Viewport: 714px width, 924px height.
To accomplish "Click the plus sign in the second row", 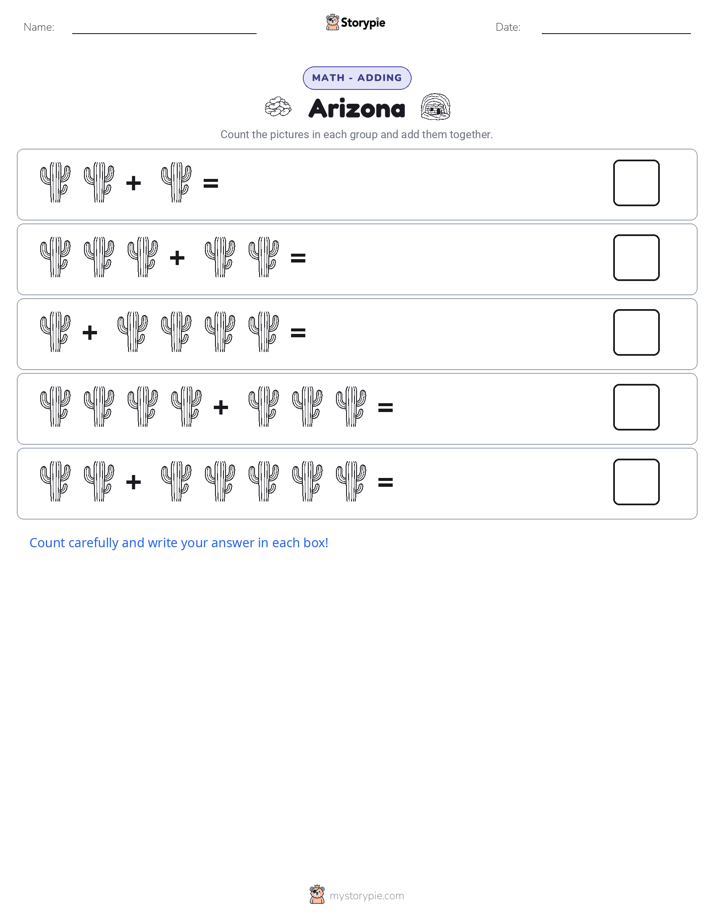I will point(177,258).
